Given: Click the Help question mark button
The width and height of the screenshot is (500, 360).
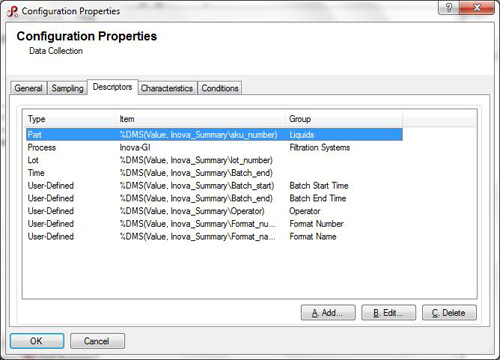Looking at the screenshot, I should [x=449, y=7].
